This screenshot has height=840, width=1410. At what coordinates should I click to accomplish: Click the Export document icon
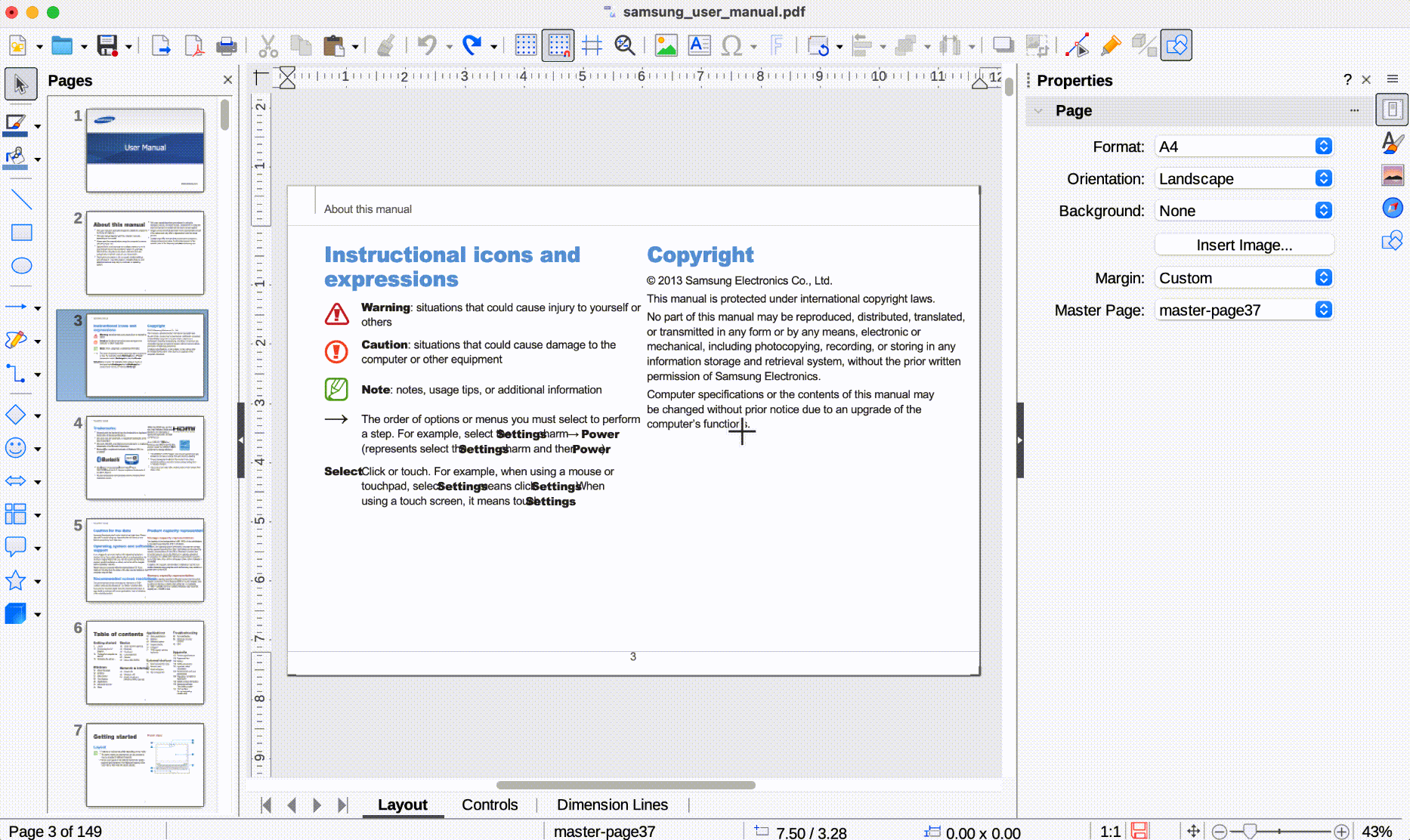pyautogui.click(x=161, y=46)
